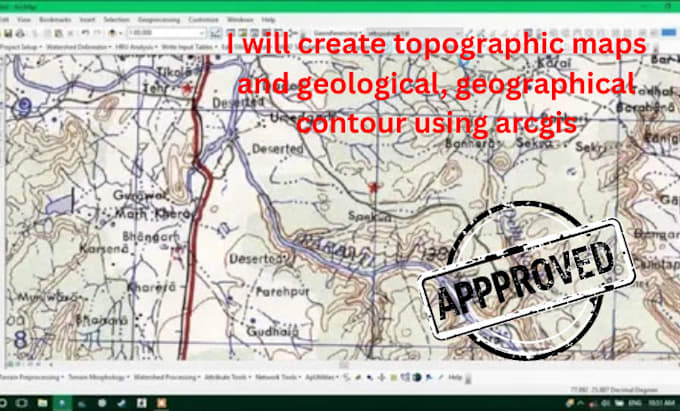Expand the ApUtilities dropdown
The width and height of the screenshot is (680, 411).
click(x=322, y=378)
